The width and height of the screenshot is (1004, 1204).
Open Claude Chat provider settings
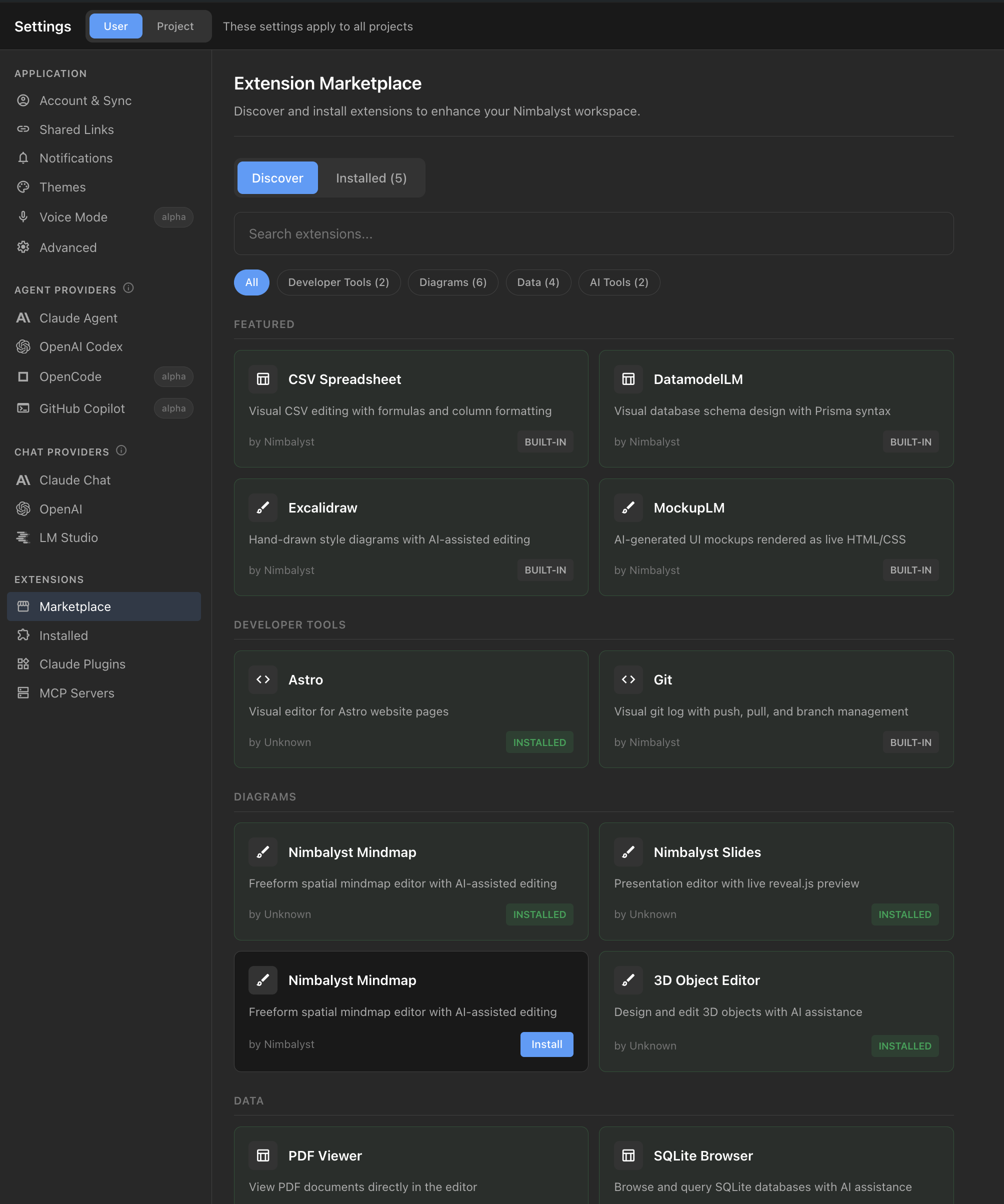tap(104, 480)
